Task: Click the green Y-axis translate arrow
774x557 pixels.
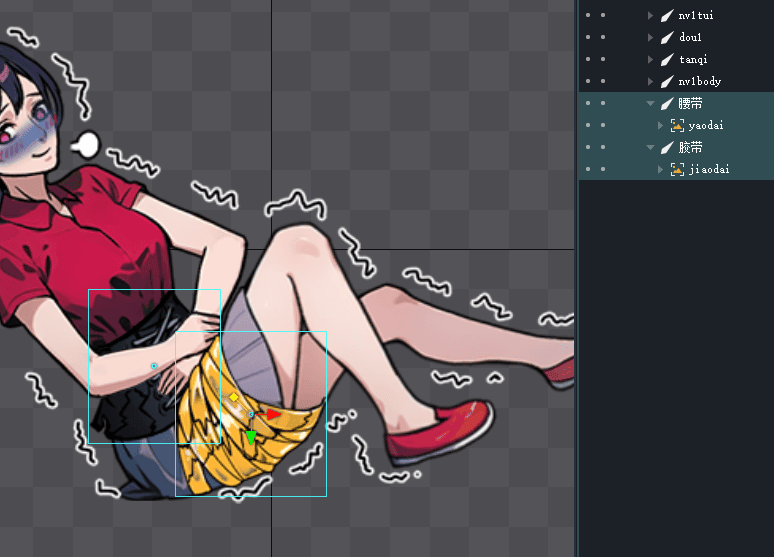Action: click(250, 438)
